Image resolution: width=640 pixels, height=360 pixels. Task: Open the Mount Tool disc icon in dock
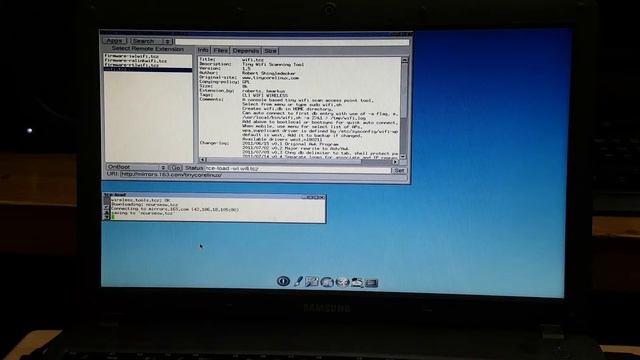pos(342,282)
